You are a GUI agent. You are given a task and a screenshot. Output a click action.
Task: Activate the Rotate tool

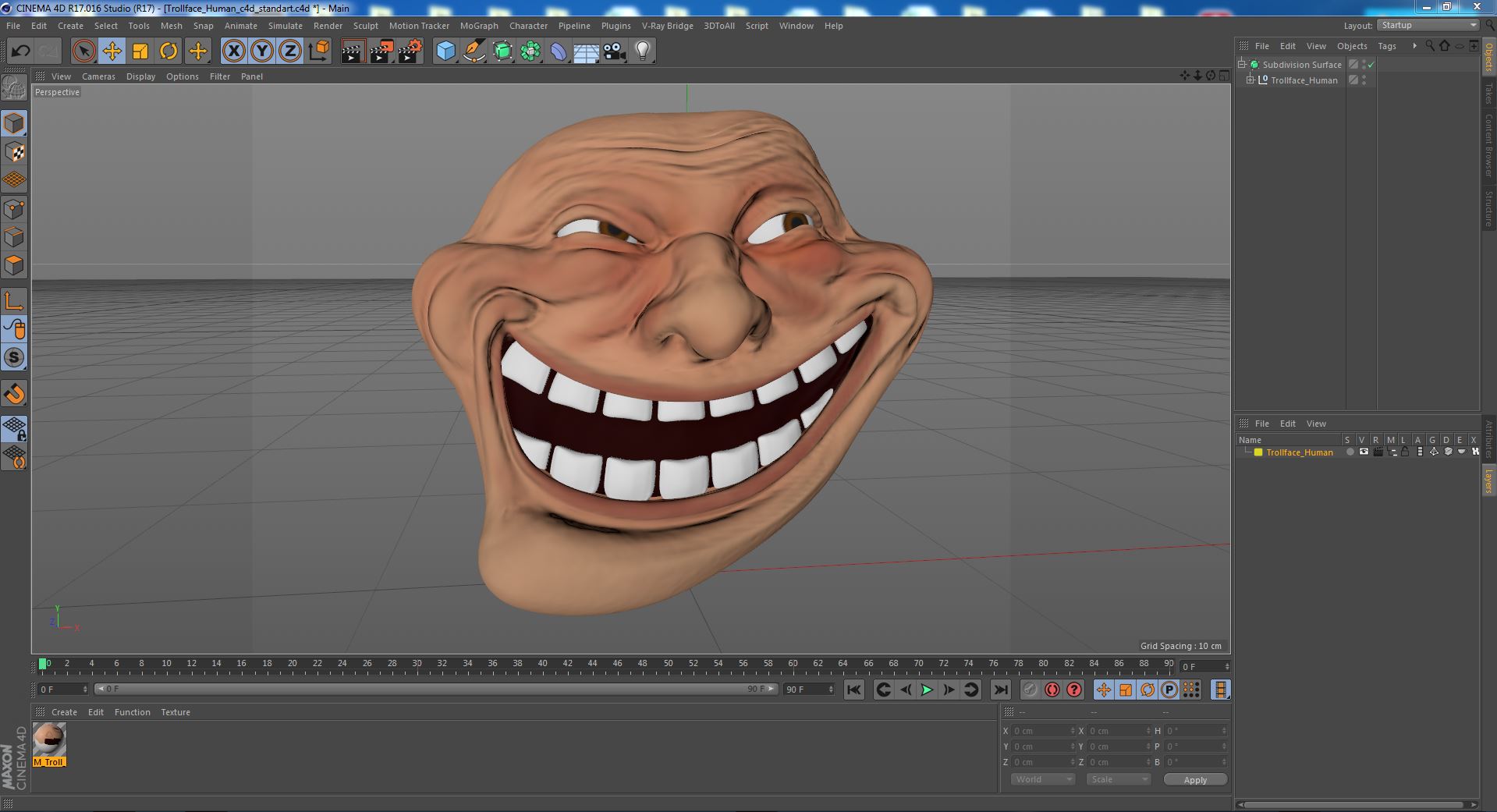pos(169,51)
